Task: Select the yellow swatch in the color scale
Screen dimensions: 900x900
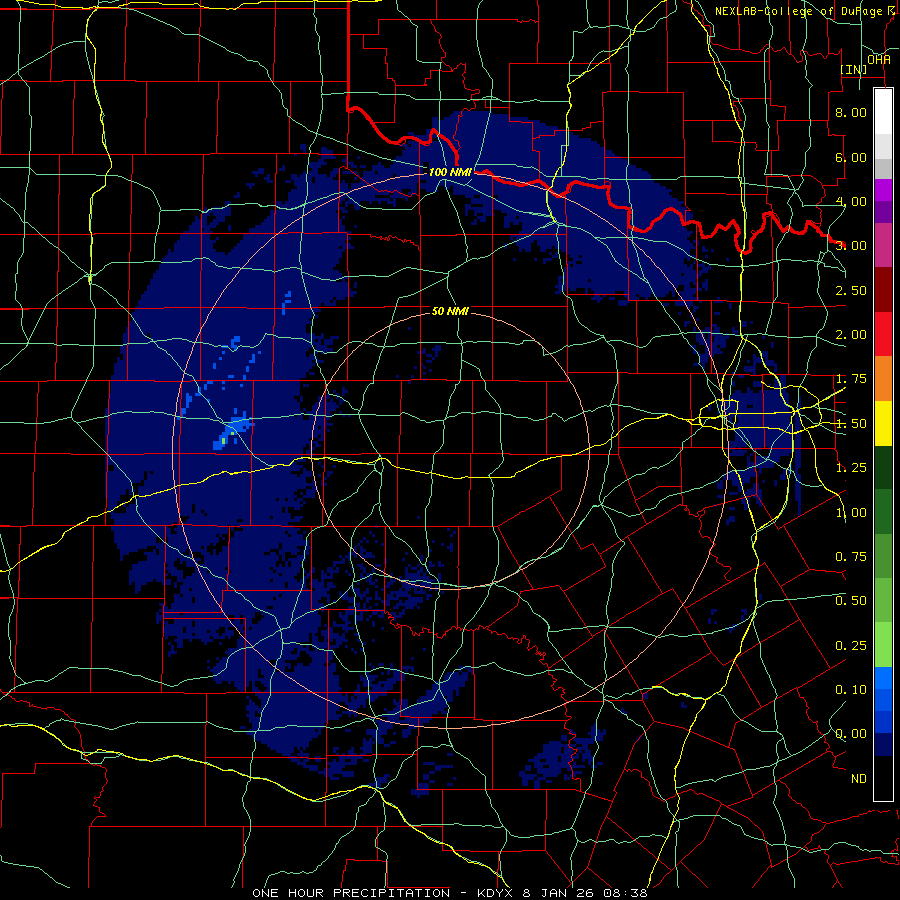Action: 883,423
